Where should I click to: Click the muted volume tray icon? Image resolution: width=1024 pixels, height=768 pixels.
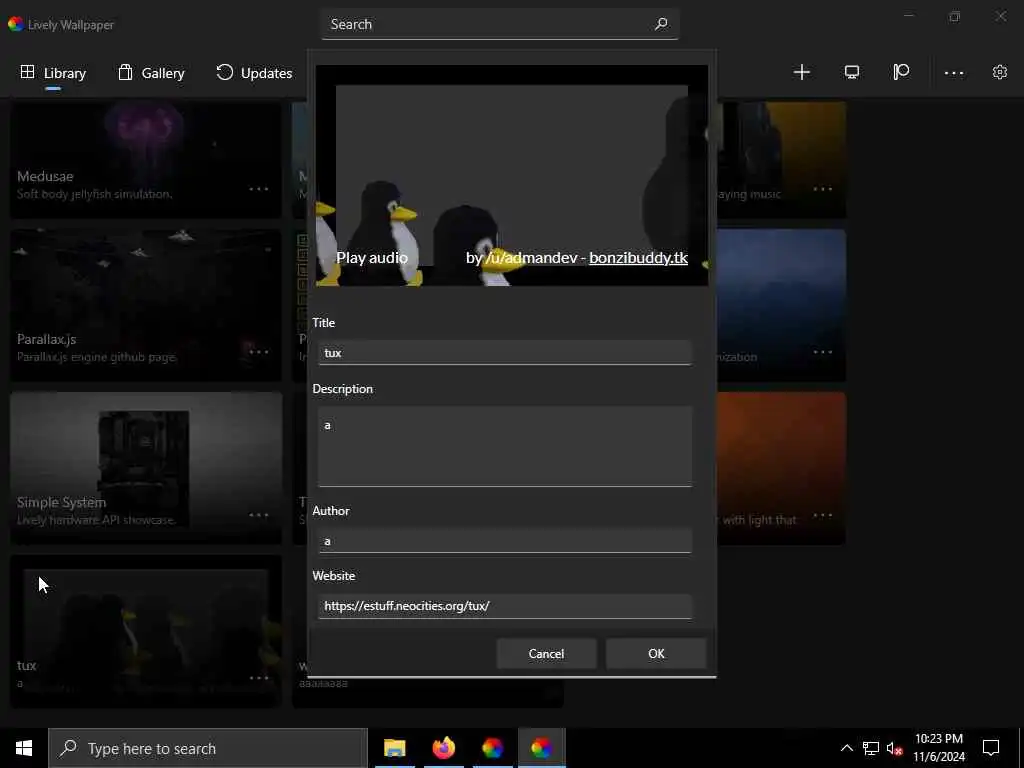pyautogui.click(x=894, y=748)
